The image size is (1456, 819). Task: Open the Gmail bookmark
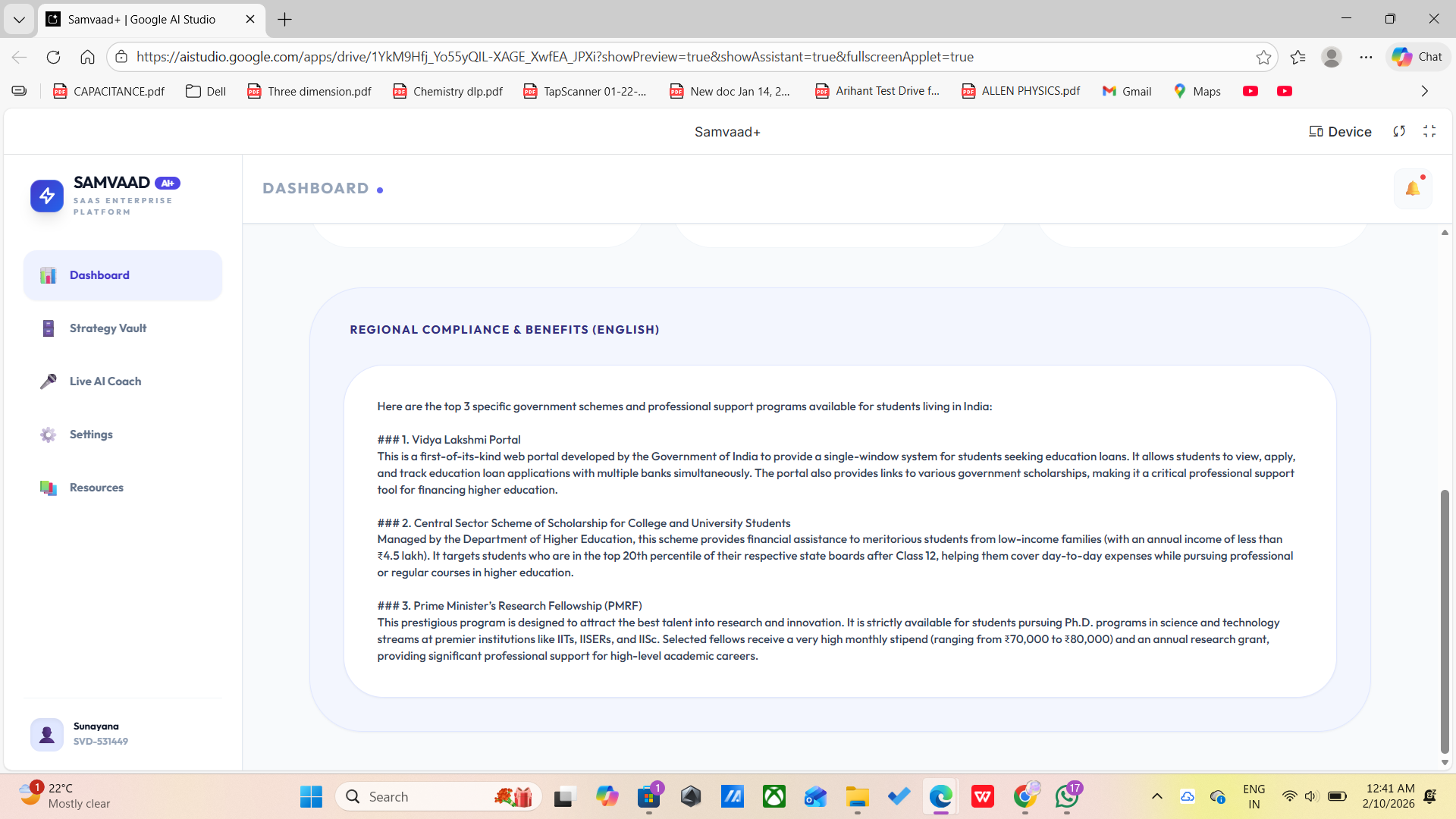click(x=1127, y=91)
